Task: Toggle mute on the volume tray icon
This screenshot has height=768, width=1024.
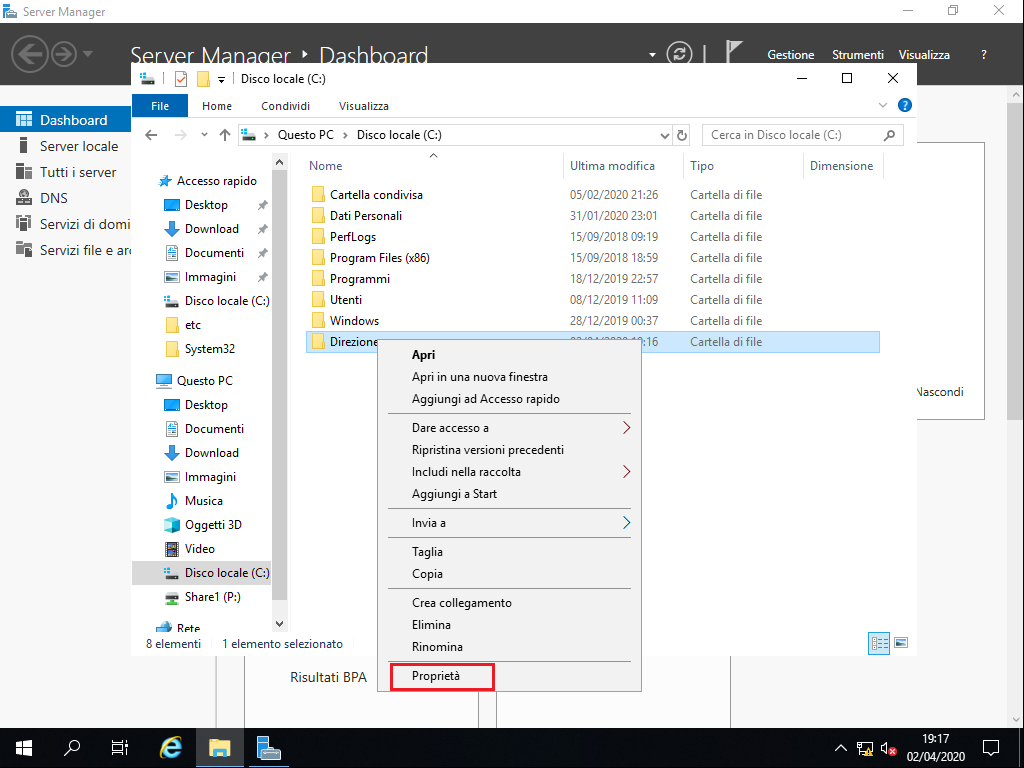Action: [x=887, y=748]
